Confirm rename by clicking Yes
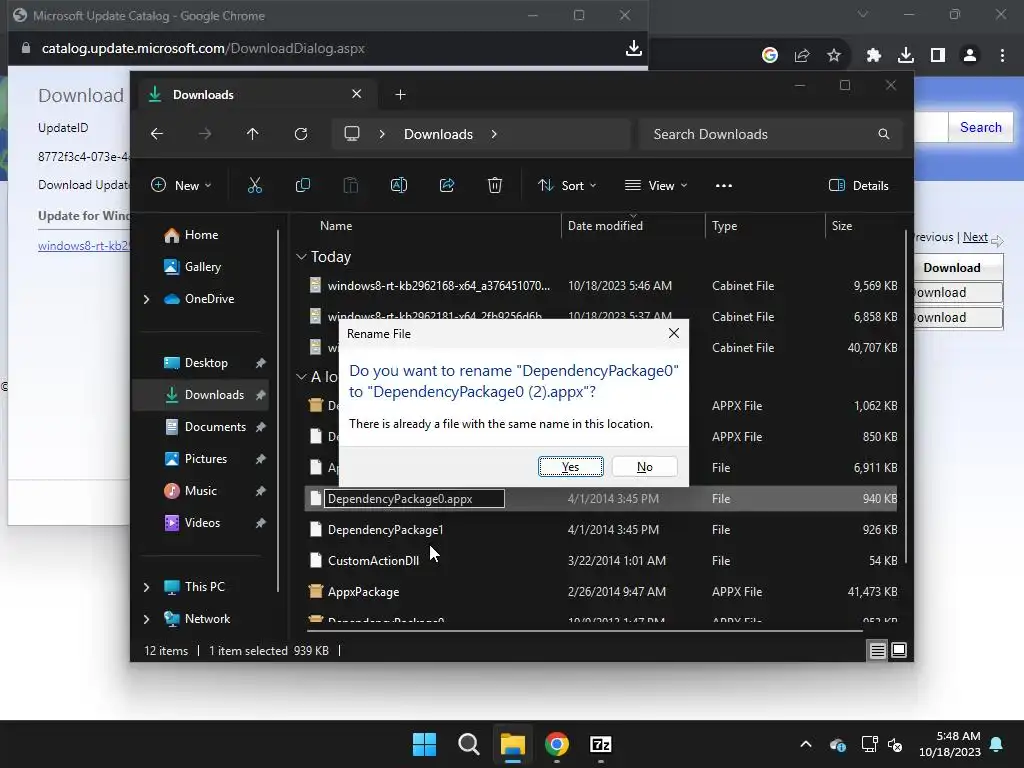1024x768 pixels. (x=570, y=466)
